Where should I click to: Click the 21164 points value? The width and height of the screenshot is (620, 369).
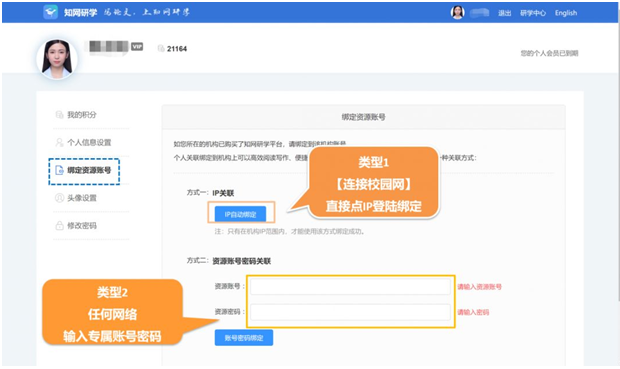point(177,49)
